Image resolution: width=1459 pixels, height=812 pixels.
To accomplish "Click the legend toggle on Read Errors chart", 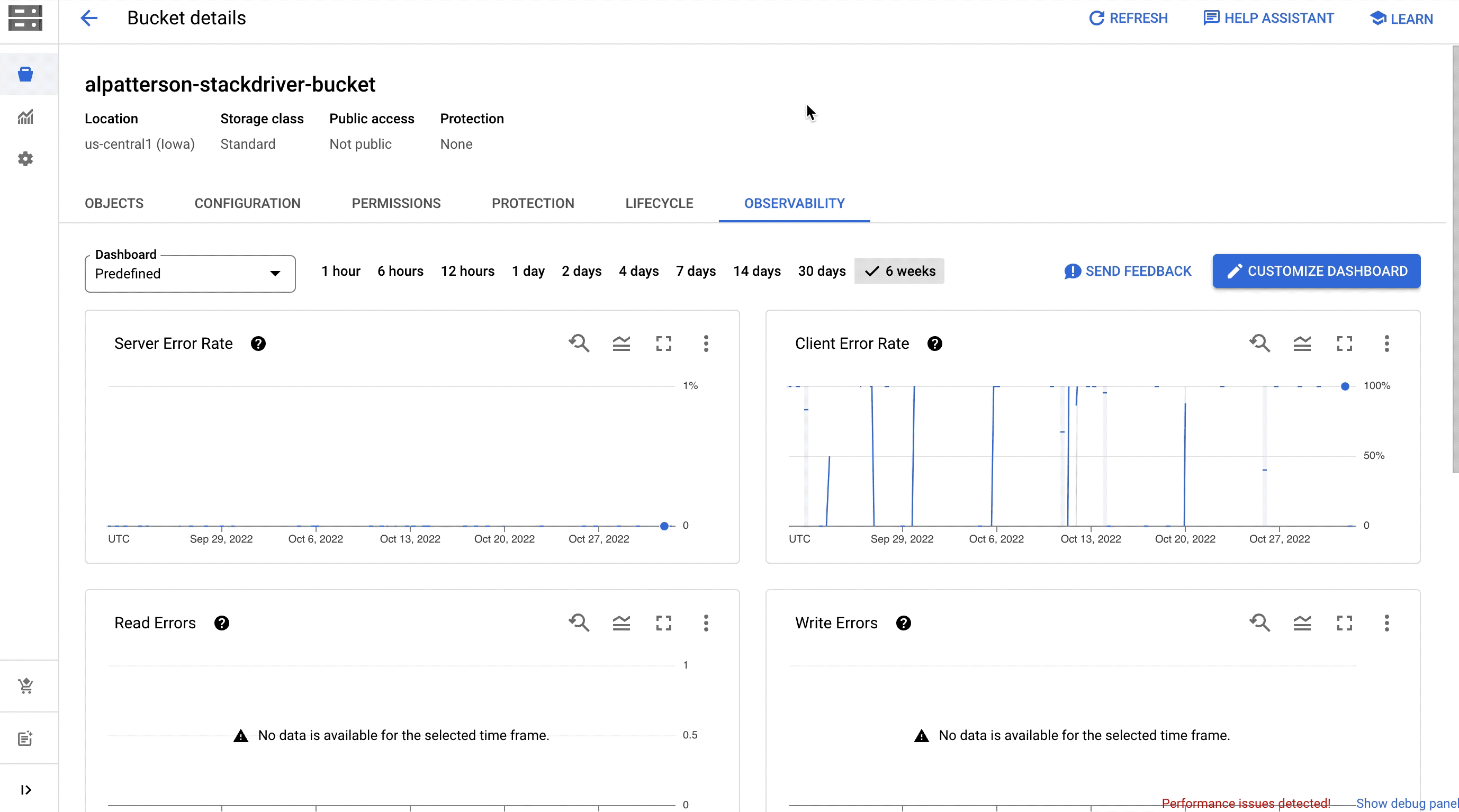I will pyautogui.click(x=621, y=623).
